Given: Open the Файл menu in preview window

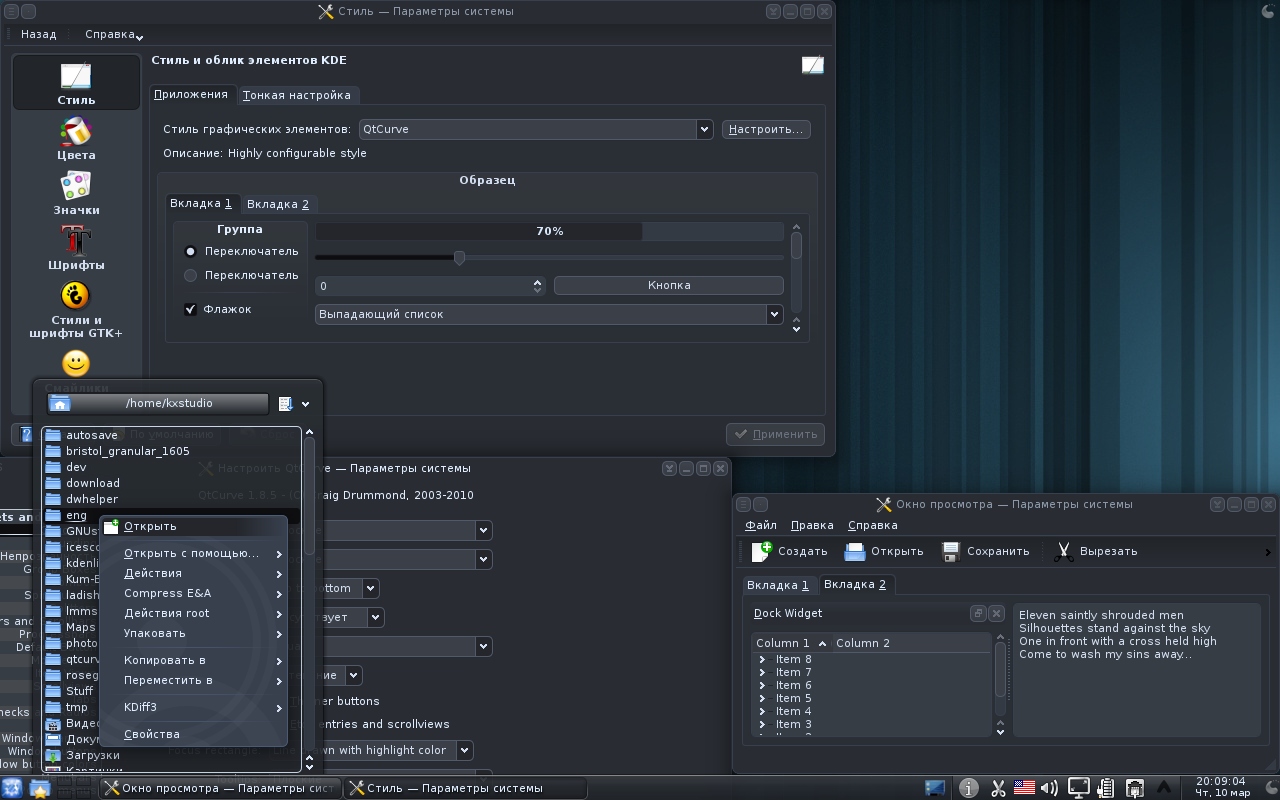Looking at the screenshot, I should 761,525.
